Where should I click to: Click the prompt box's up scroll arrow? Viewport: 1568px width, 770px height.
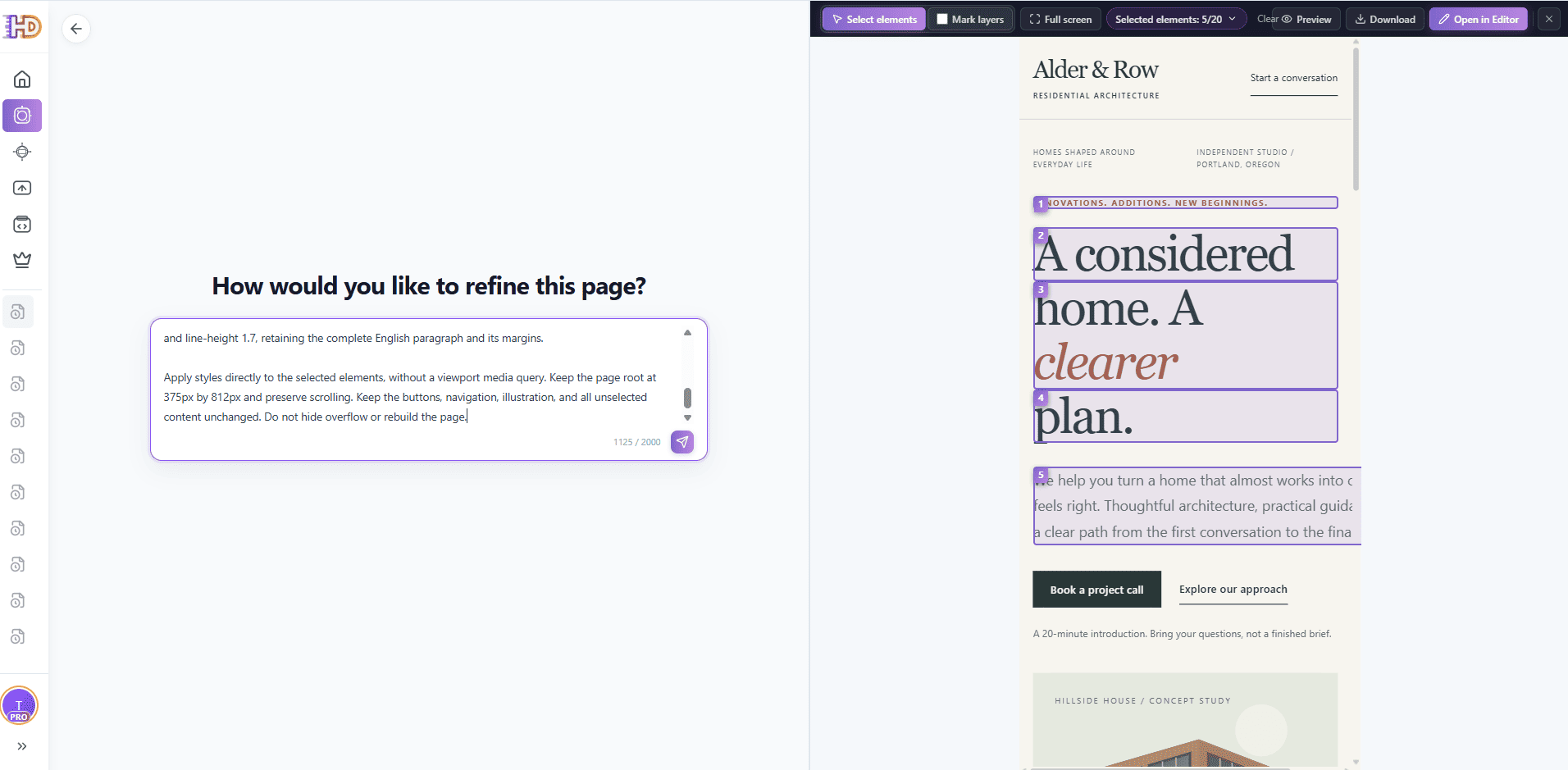(687, 333)
